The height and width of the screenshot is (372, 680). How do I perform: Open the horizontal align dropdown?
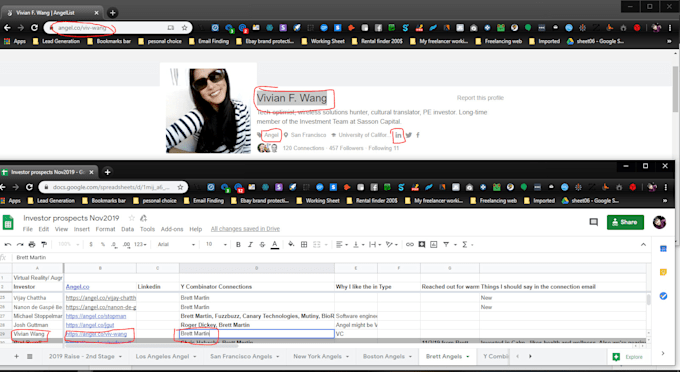342,245
